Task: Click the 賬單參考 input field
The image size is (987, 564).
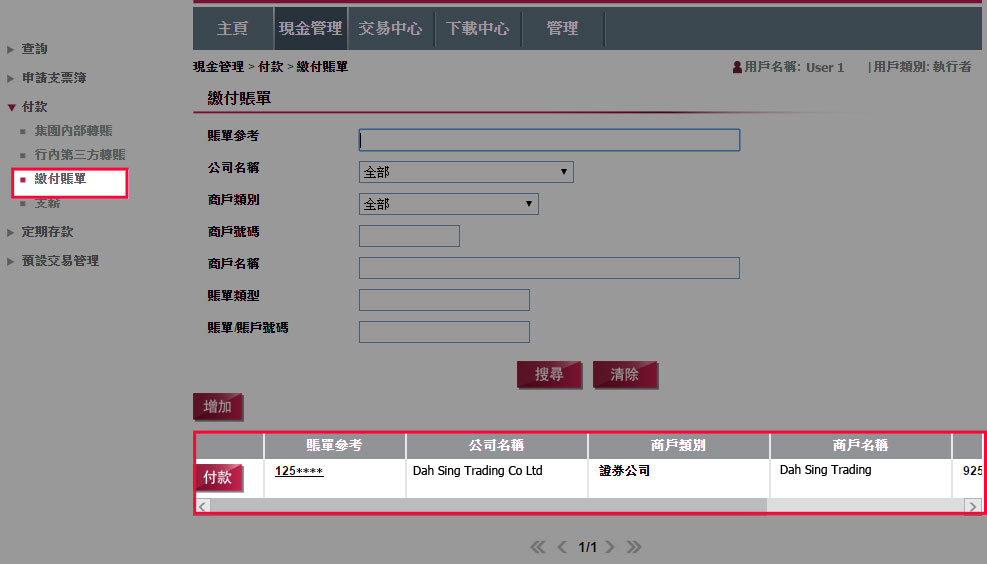Action: [x=549, y=140]
